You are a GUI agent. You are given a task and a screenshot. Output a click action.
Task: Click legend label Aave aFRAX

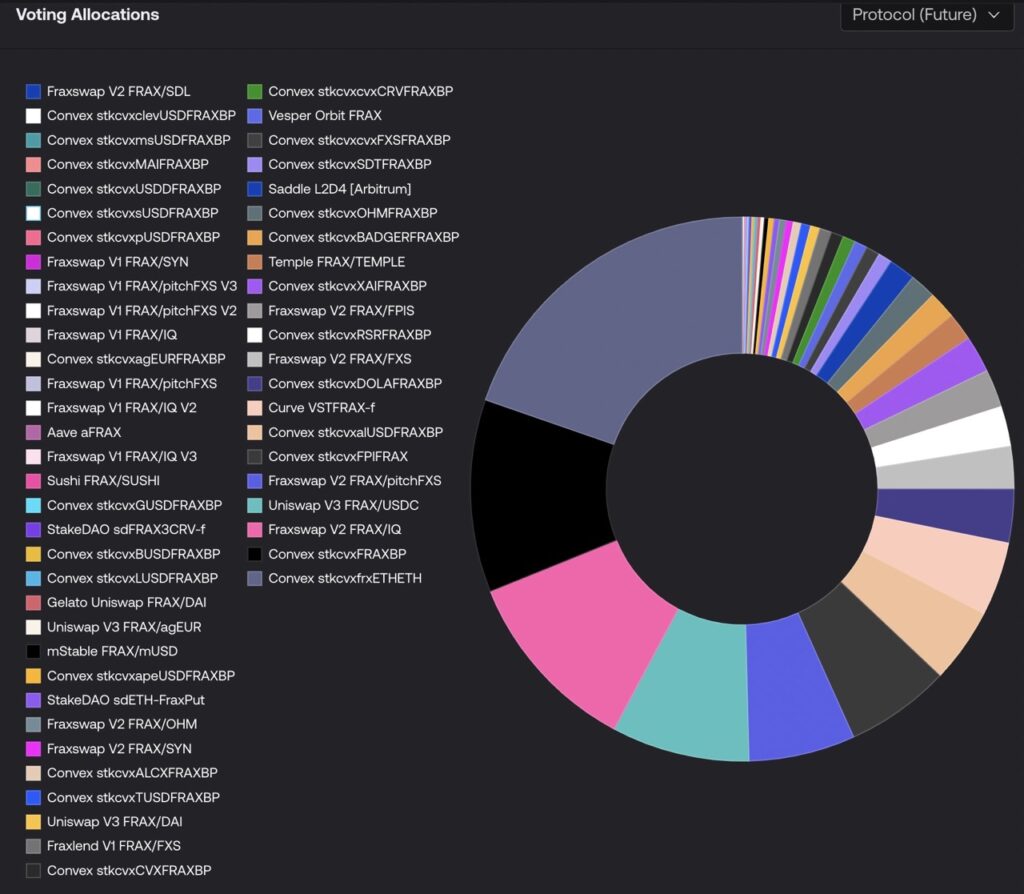84,432
